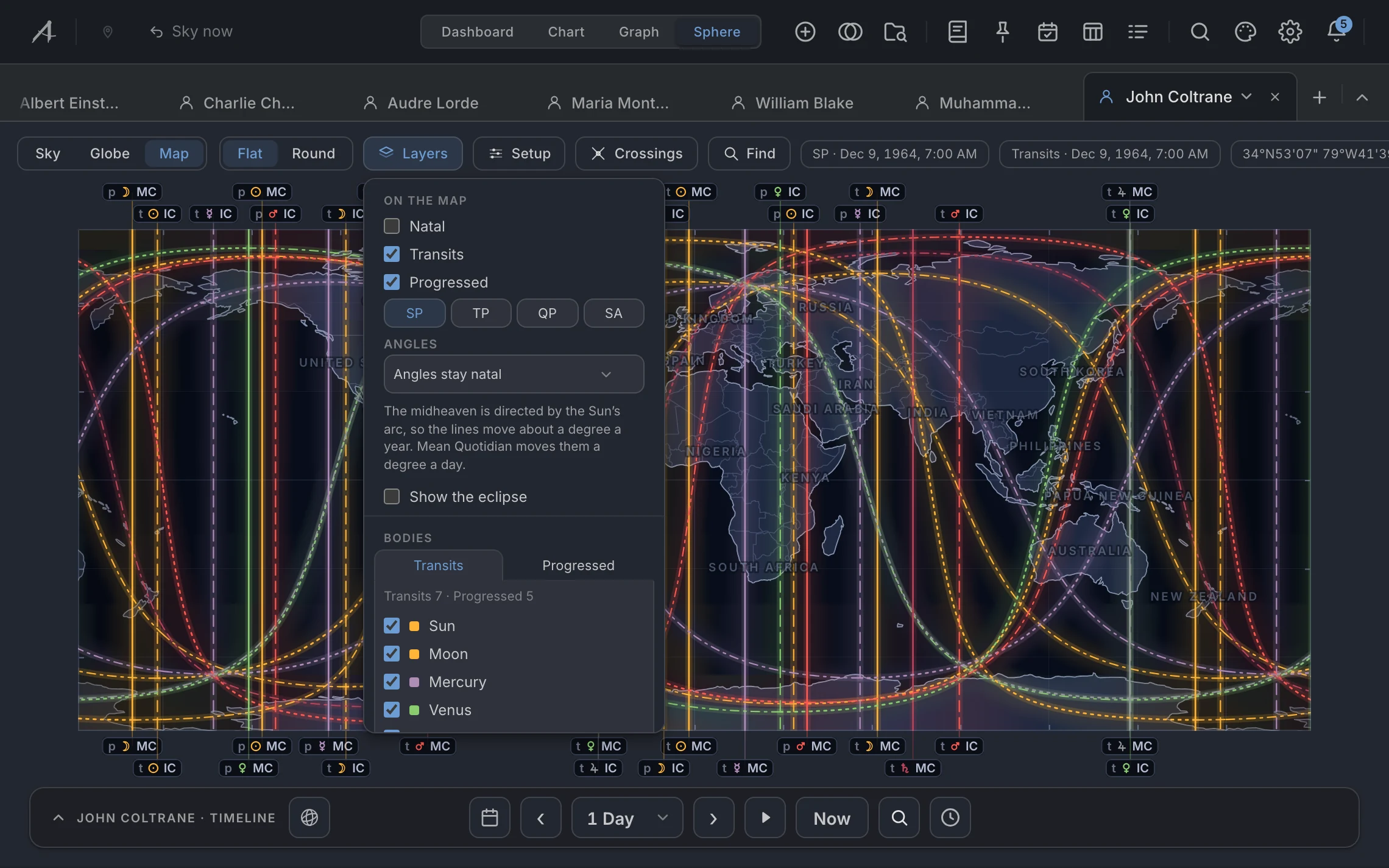Select the Progressed bodies tab
The width and height of the screenshot is (1389, 868).
[x=578, y=565]
